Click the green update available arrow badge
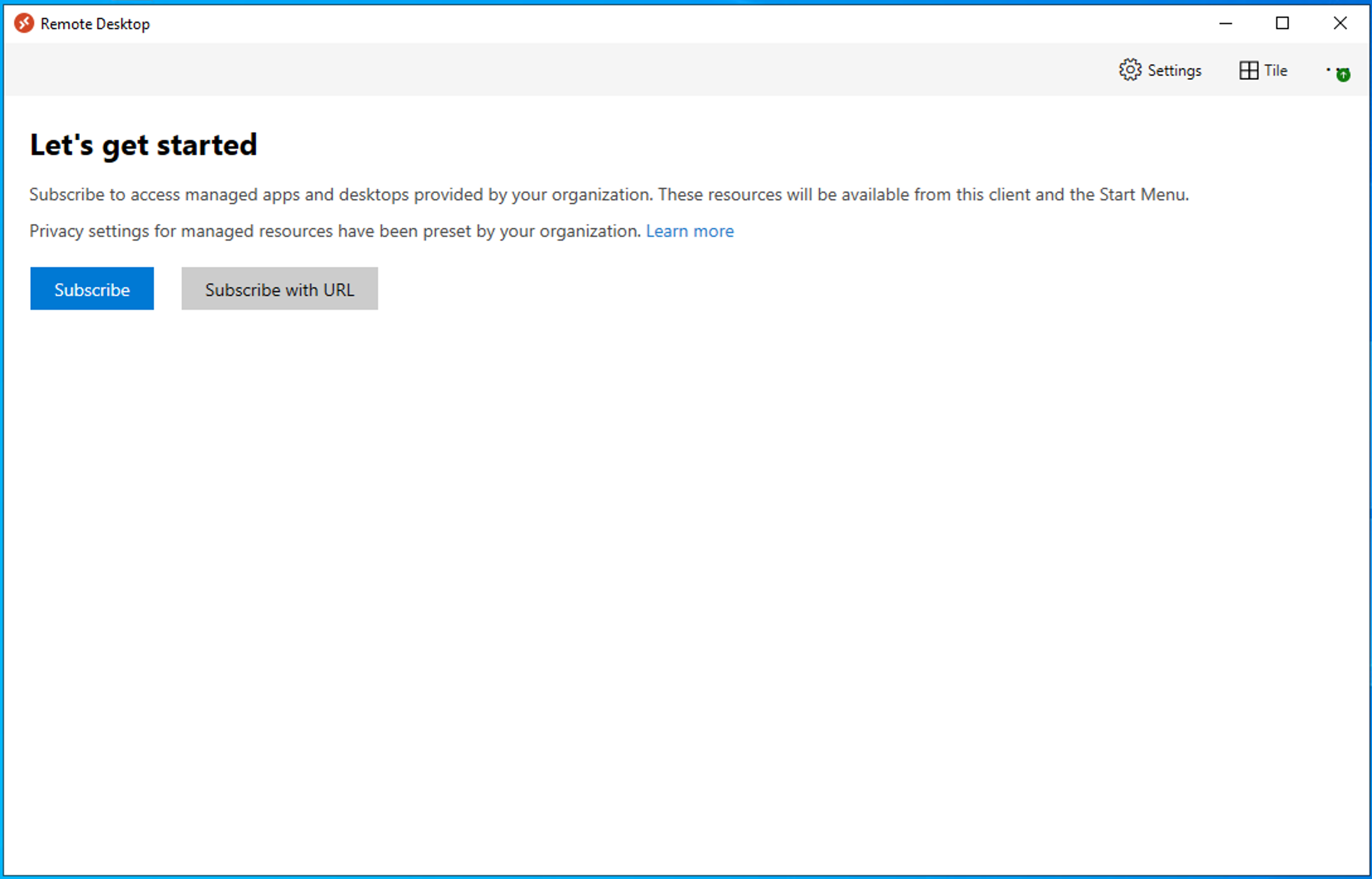This screenshot has height=879, width=1372. (x=1343, y=75)
